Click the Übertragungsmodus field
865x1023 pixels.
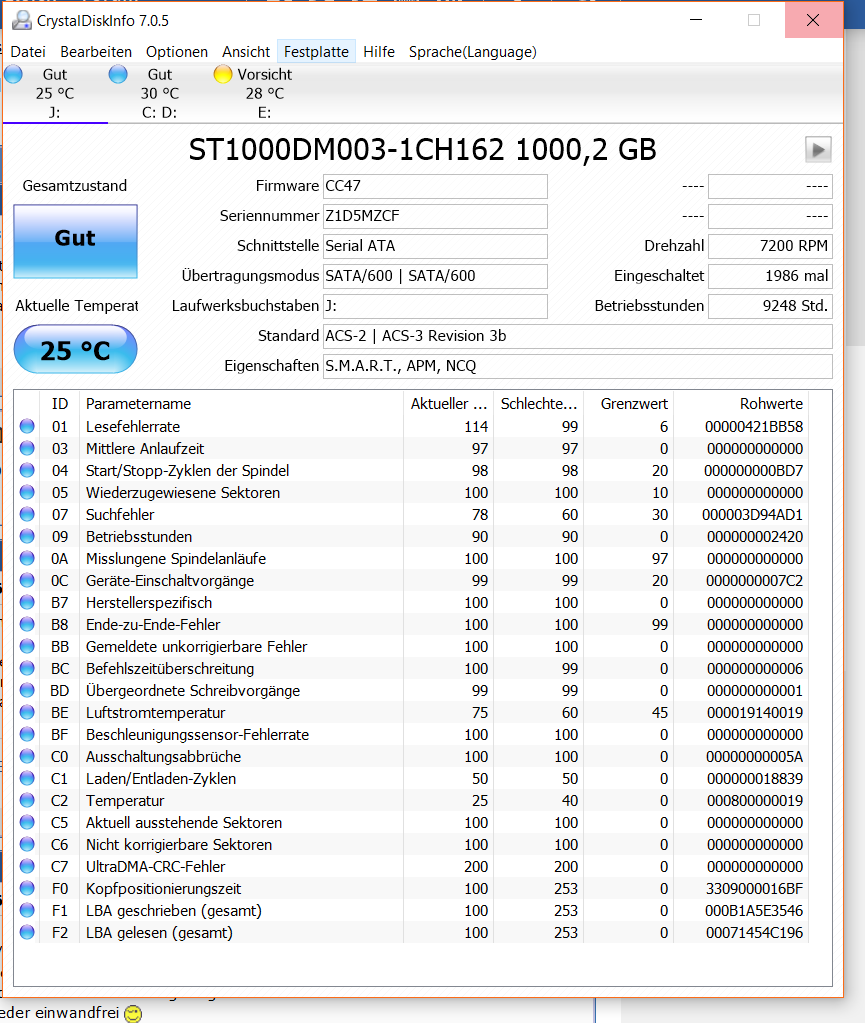pyautogui.click(x=435, y=276)
